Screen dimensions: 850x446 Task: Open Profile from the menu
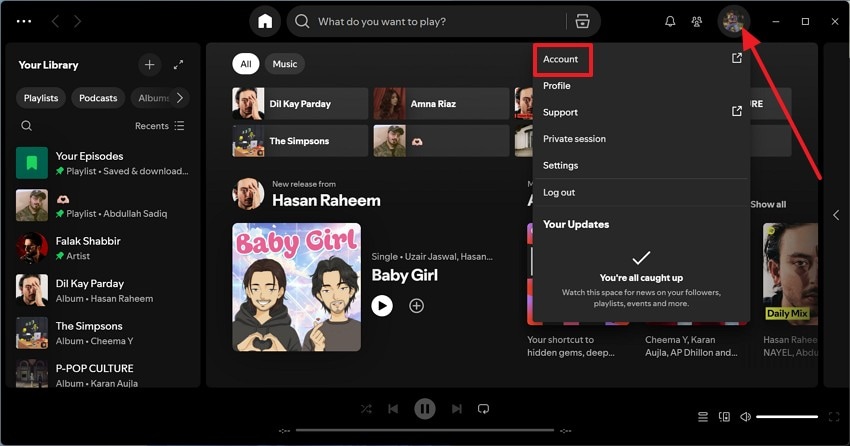(640, 86)
